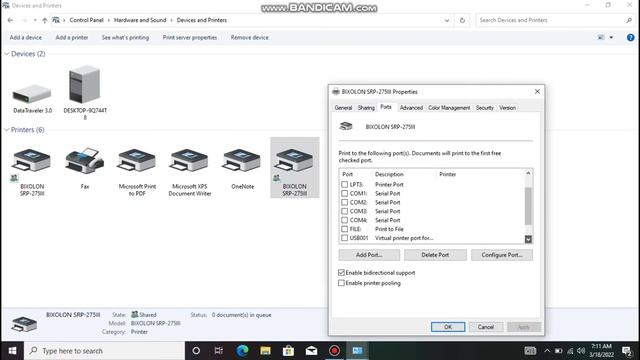This screenshot has height=360, width=640.
Task: Click the Delete Port button
Action: pyautogui.click(x=435, y=255)
